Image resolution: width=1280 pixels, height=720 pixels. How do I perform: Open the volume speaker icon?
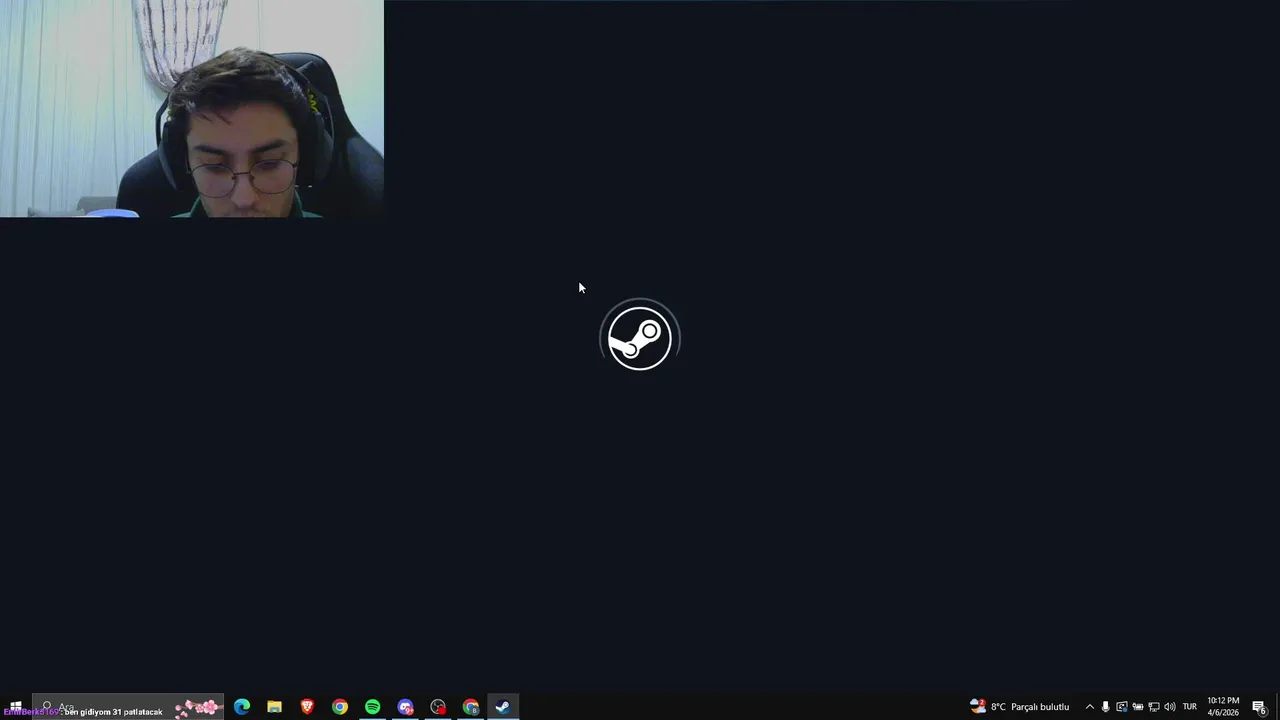[x=1170, y=707]
